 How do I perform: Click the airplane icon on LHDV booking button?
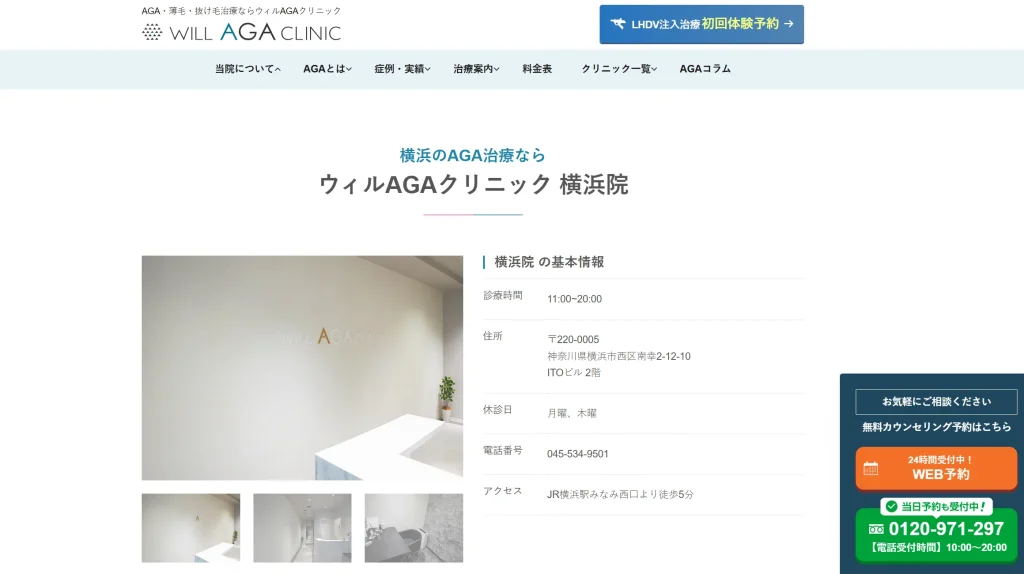617,24
